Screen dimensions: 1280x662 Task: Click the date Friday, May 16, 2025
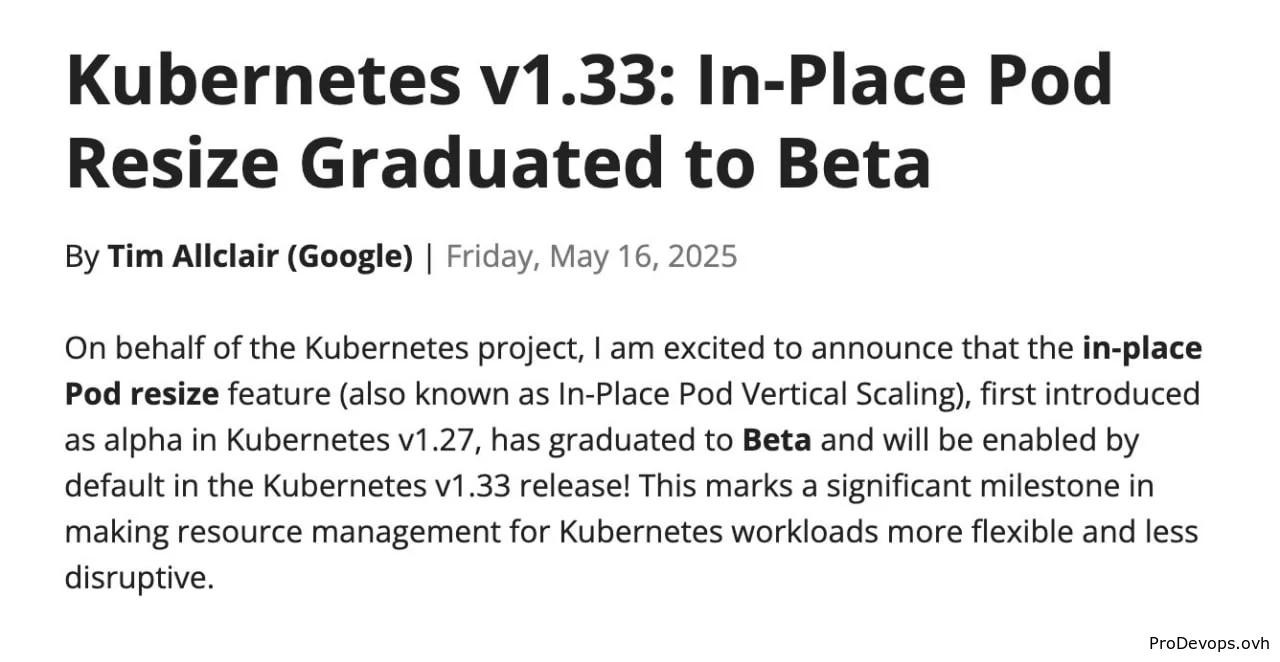click(591, 257)
